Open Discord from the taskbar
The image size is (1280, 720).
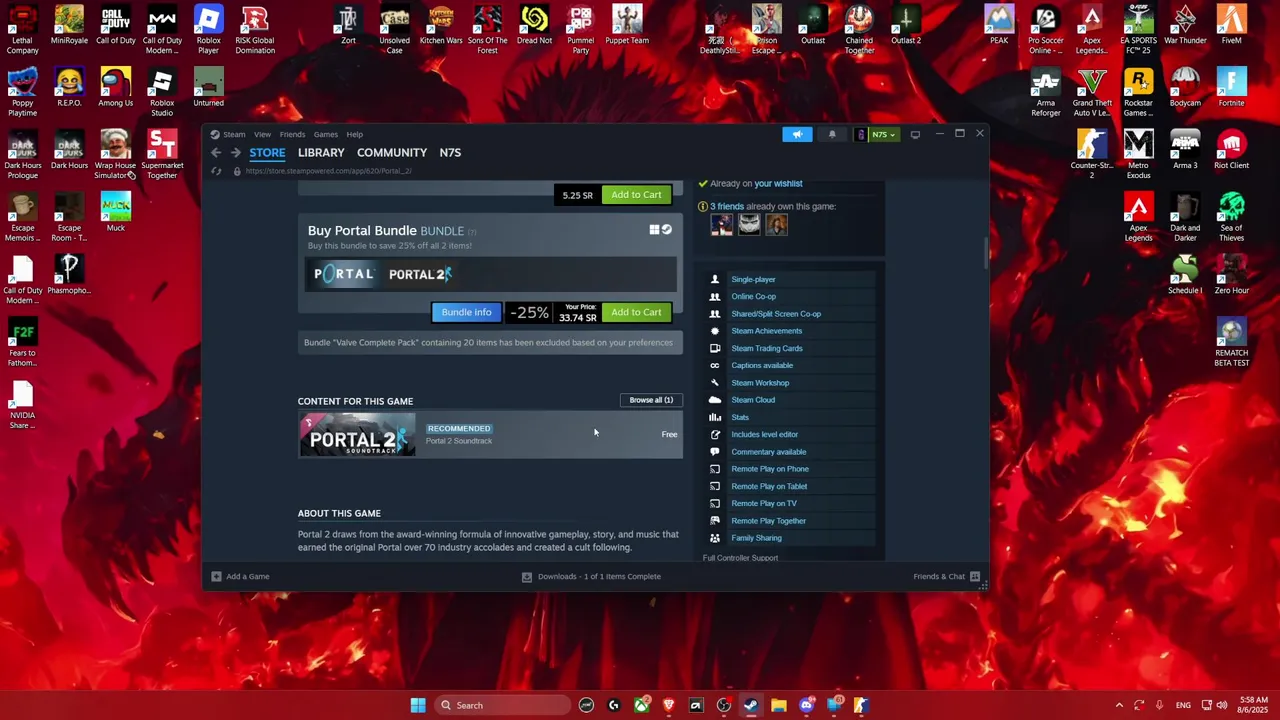[x=806, y=705]
